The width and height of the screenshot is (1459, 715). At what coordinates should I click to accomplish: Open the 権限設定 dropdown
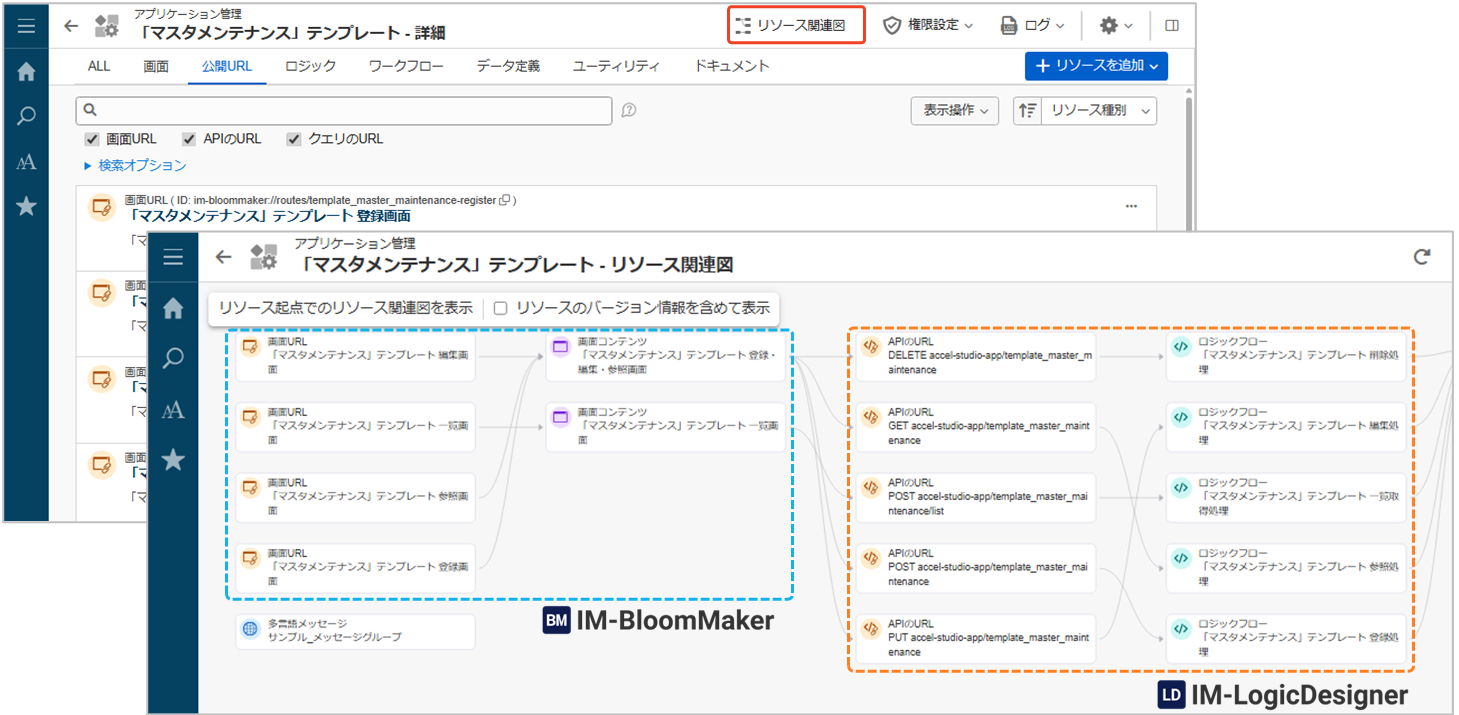[928, 26]
